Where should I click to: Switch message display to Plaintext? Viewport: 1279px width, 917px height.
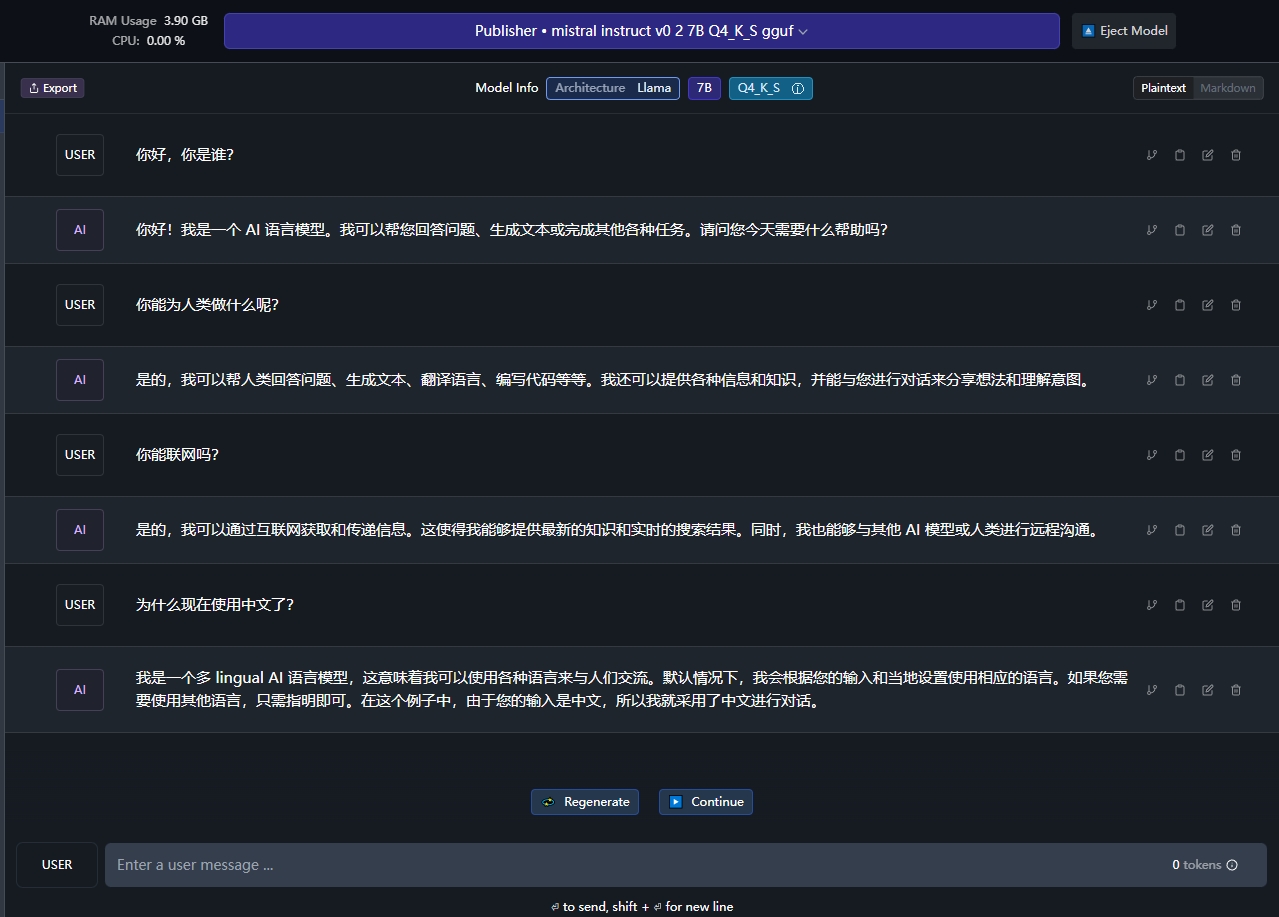pos(1163,88)
